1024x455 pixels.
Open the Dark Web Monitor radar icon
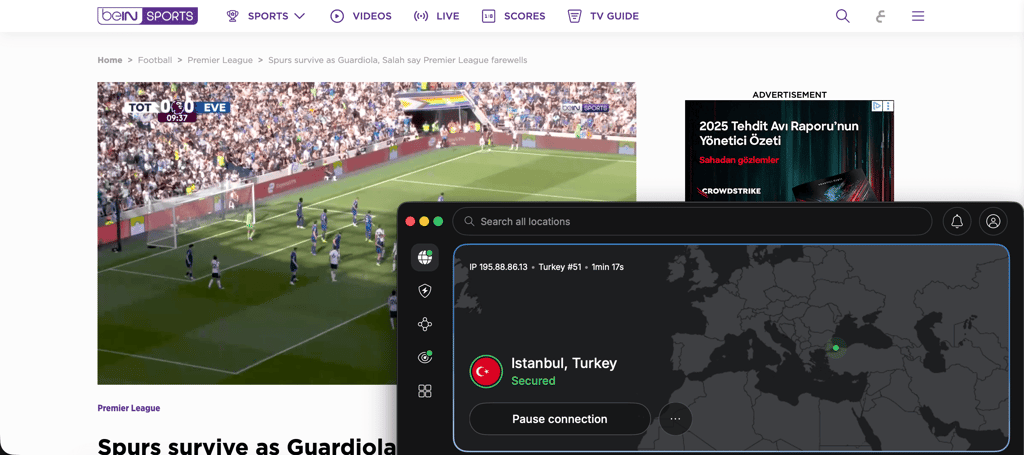pyautogui.click(x=424, y=357)
